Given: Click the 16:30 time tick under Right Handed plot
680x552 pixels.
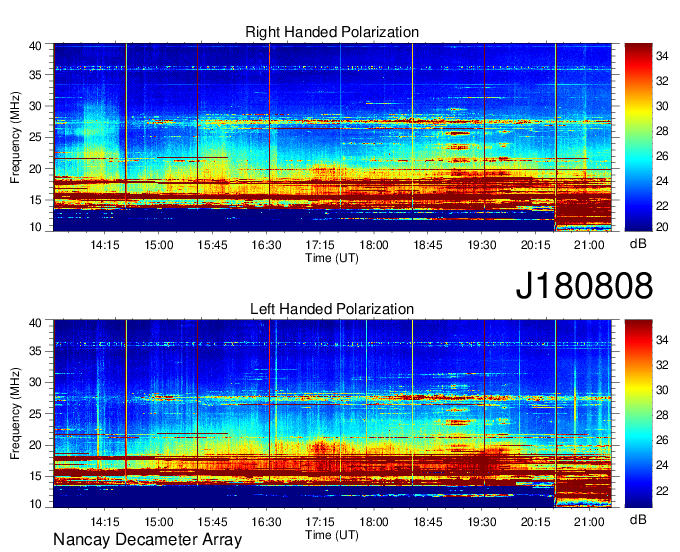Looking at the screenshot, I should [x=266, y=245].
